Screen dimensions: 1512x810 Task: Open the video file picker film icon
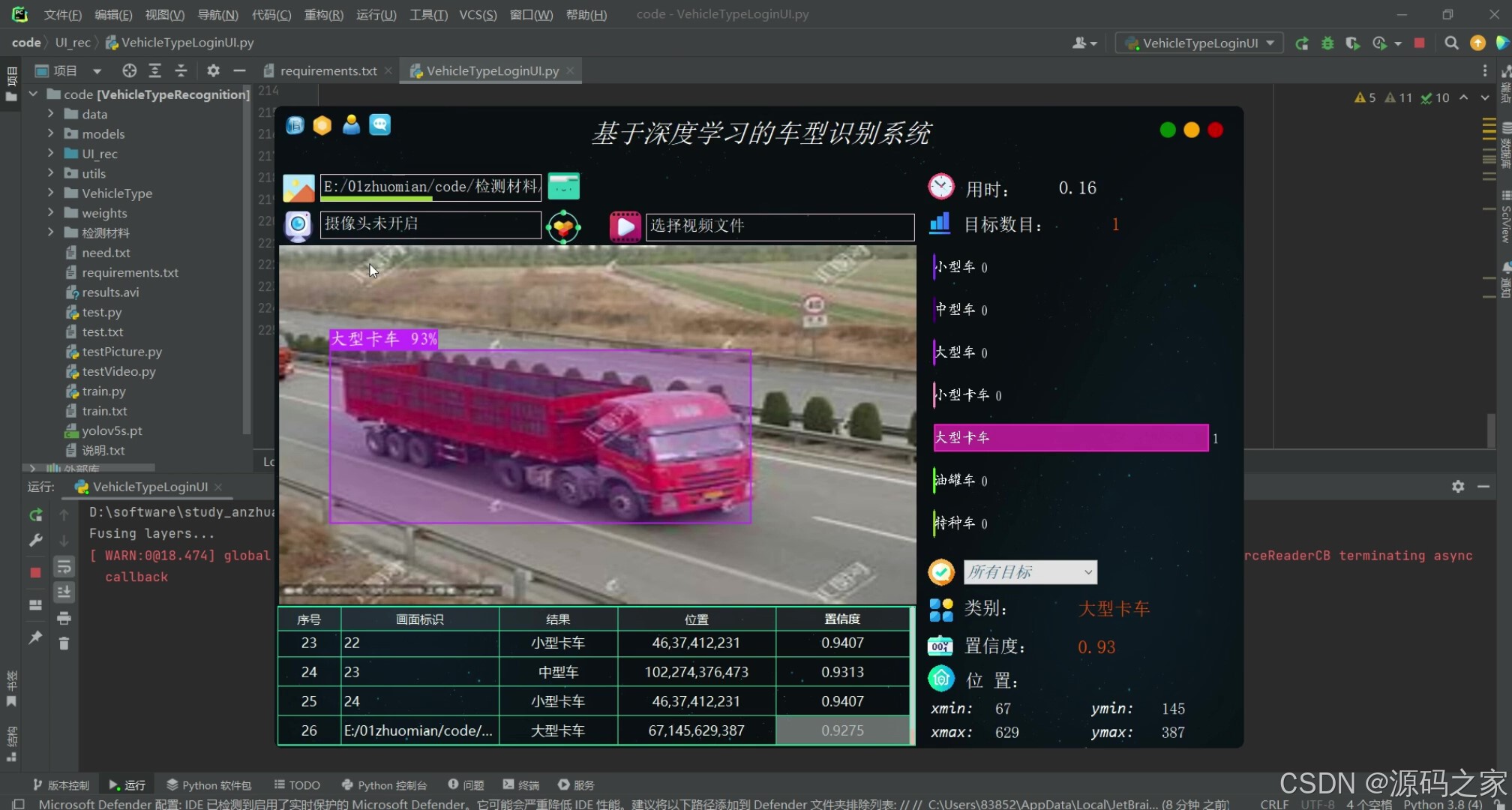(x=625, y=226)
